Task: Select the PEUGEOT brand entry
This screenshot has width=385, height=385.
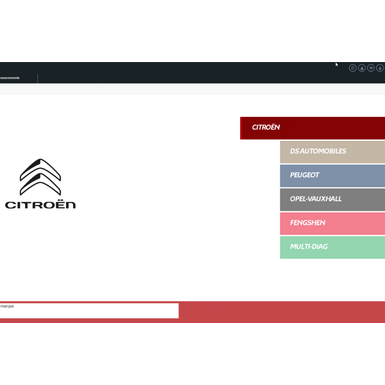Action: click(332, 176)
